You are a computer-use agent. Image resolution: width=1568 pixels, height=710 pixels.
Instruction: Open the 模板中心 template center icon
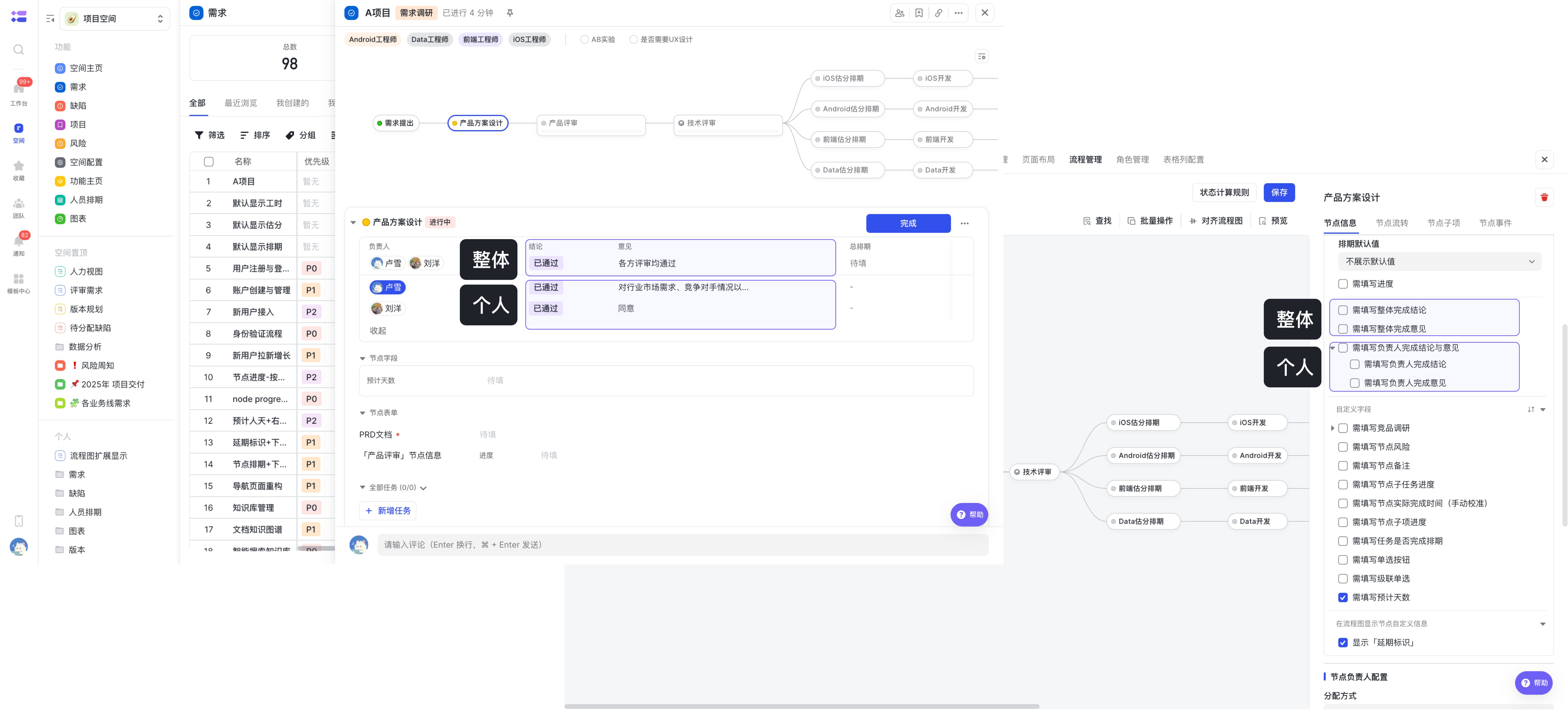(x=18, y=283)
